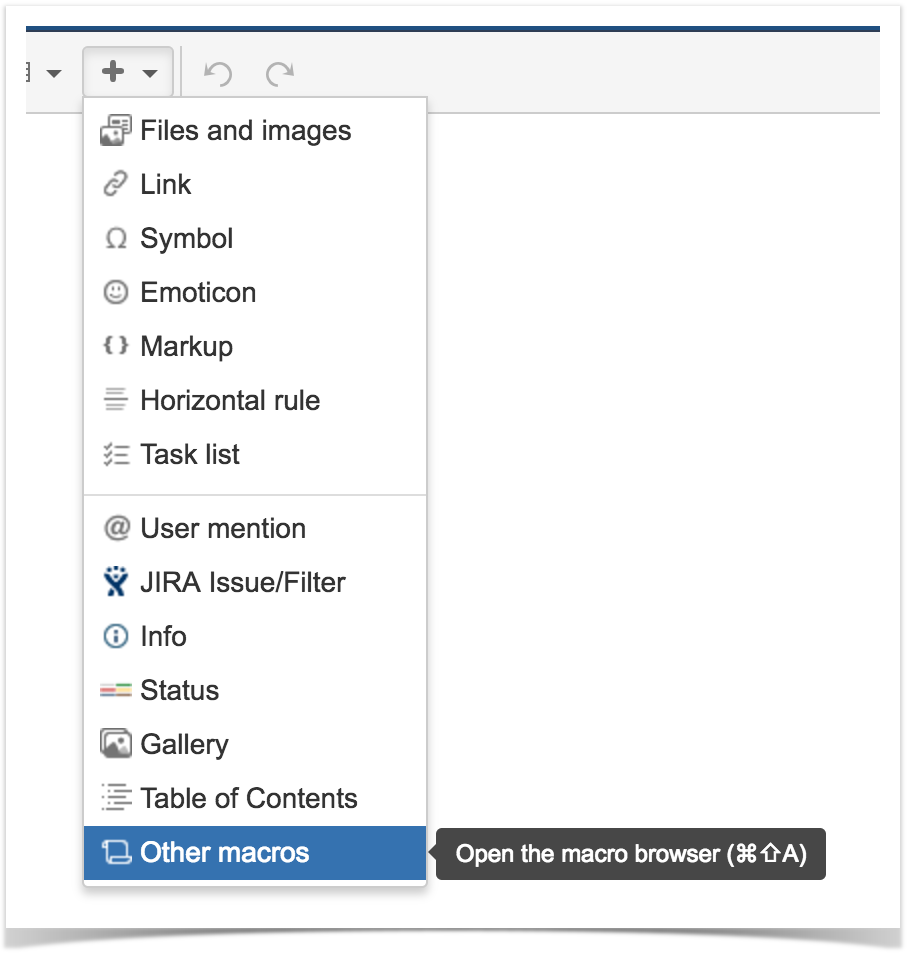Redo the last undone edit

[280, 74]
